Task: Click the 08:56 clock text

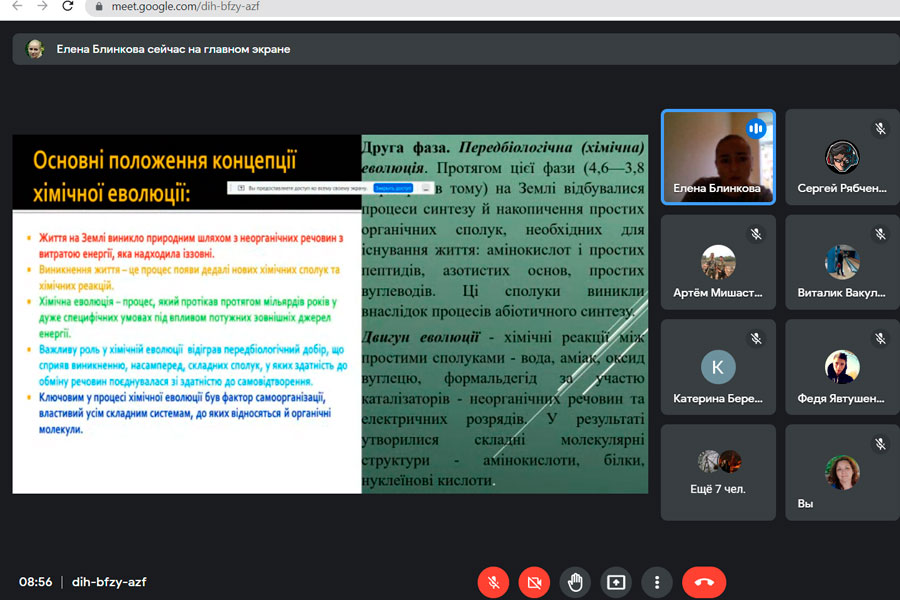Action: 36,582
